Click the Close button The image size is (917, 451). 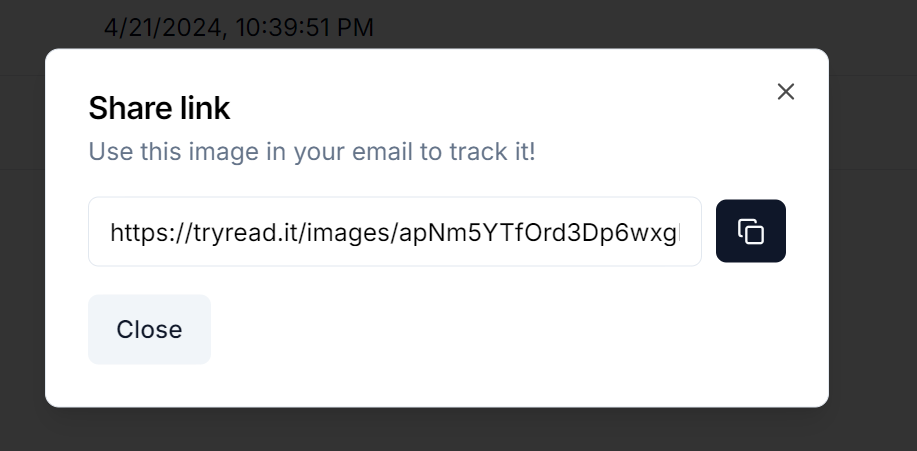coord(149,329)
